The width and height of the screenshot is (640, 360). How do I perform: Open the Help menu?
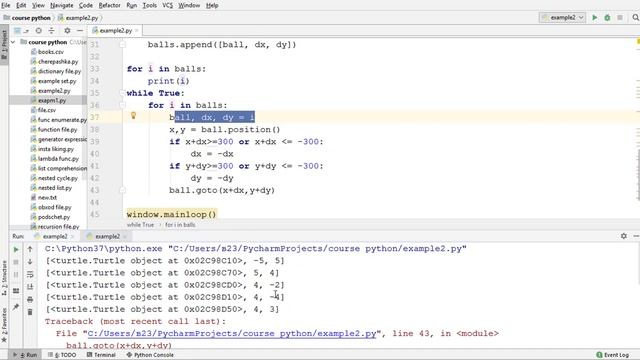[x=212, y=5]
